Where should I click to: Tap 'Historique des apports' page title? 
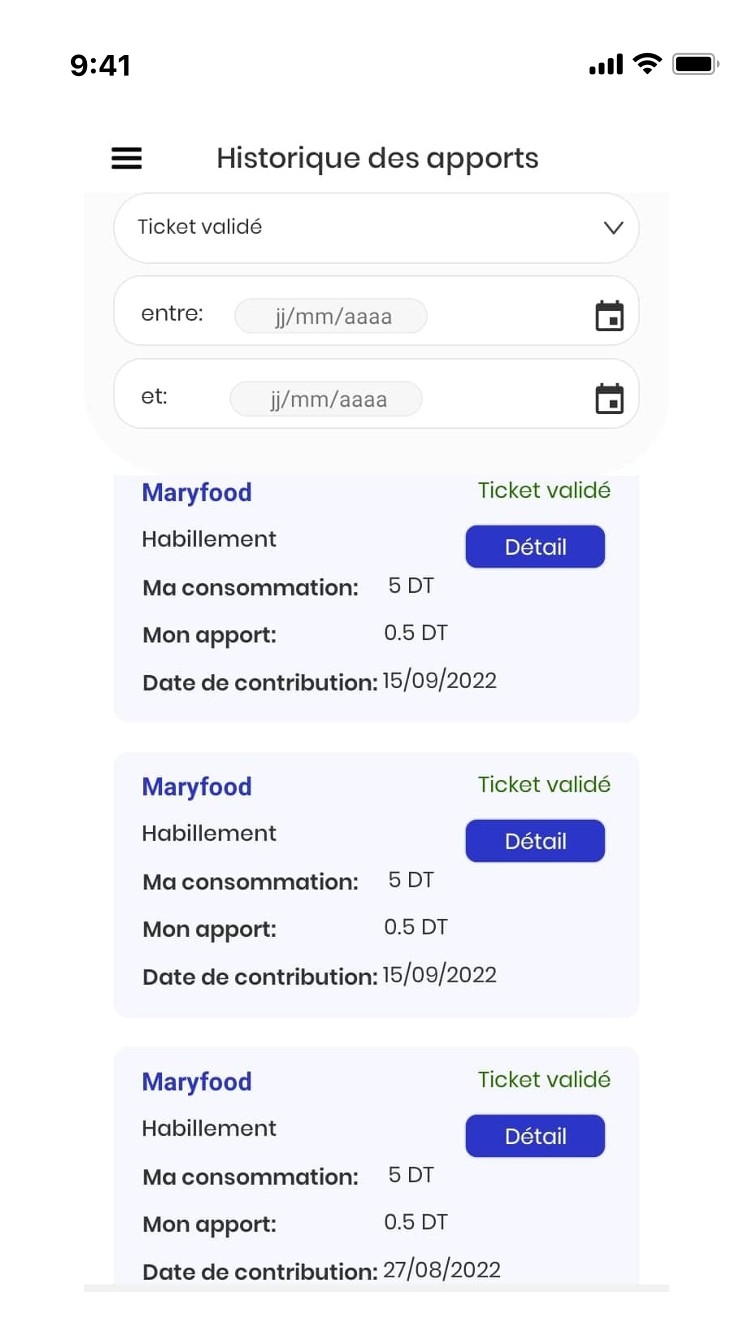coord(377,158)
